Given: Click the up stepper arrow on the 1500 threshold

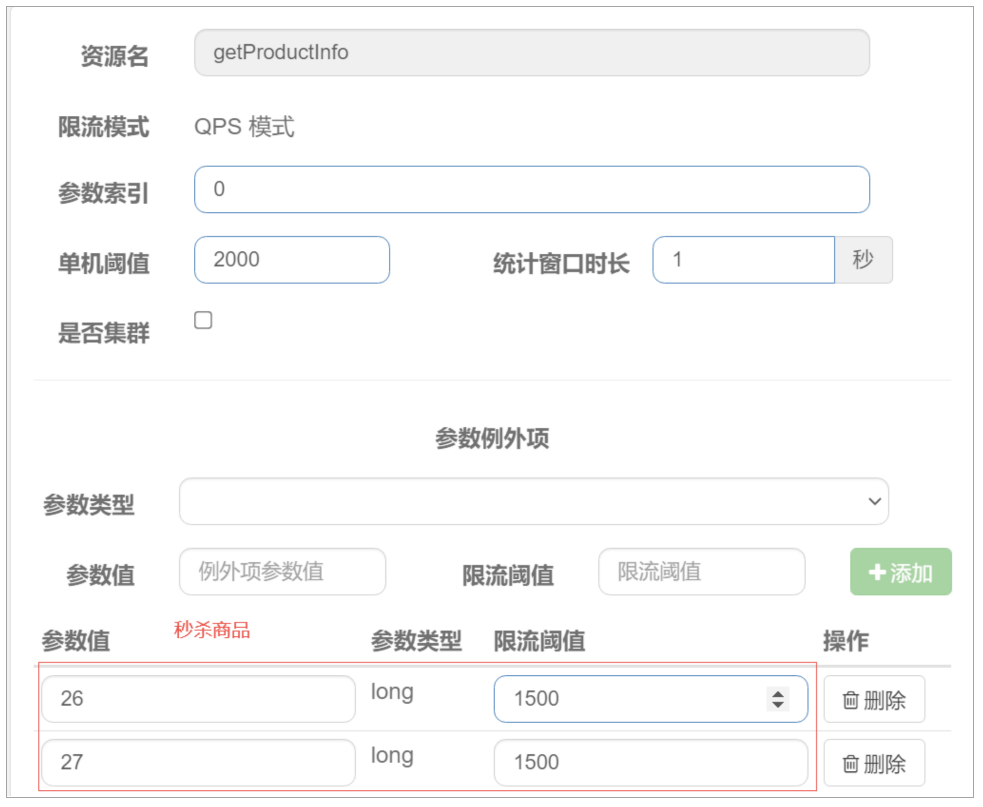Looking at the screenshot, I should 778,692.
